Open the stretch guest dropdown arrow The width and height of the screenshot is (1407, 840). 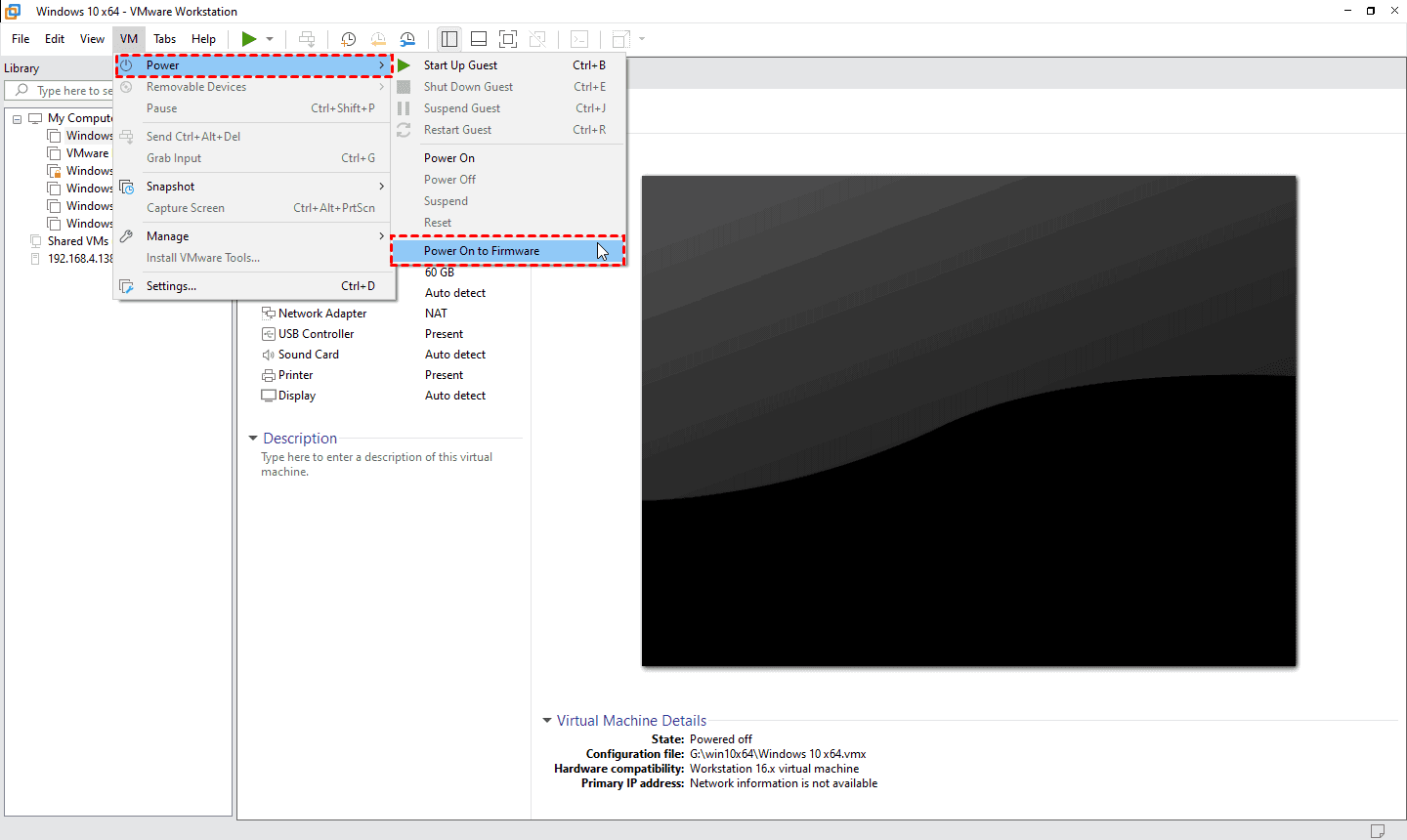click(642, 39)
